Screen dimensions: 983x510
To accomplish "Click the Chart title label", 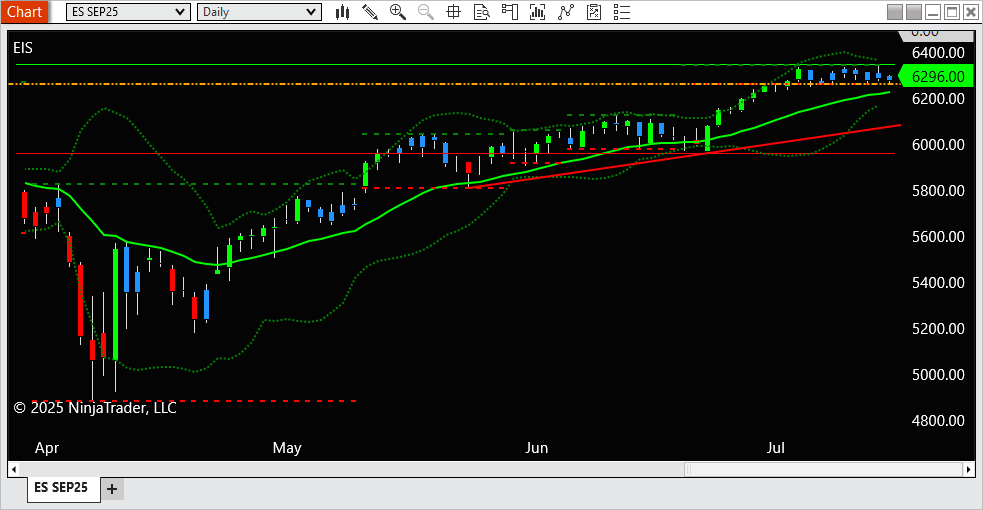I will [24, 12].
